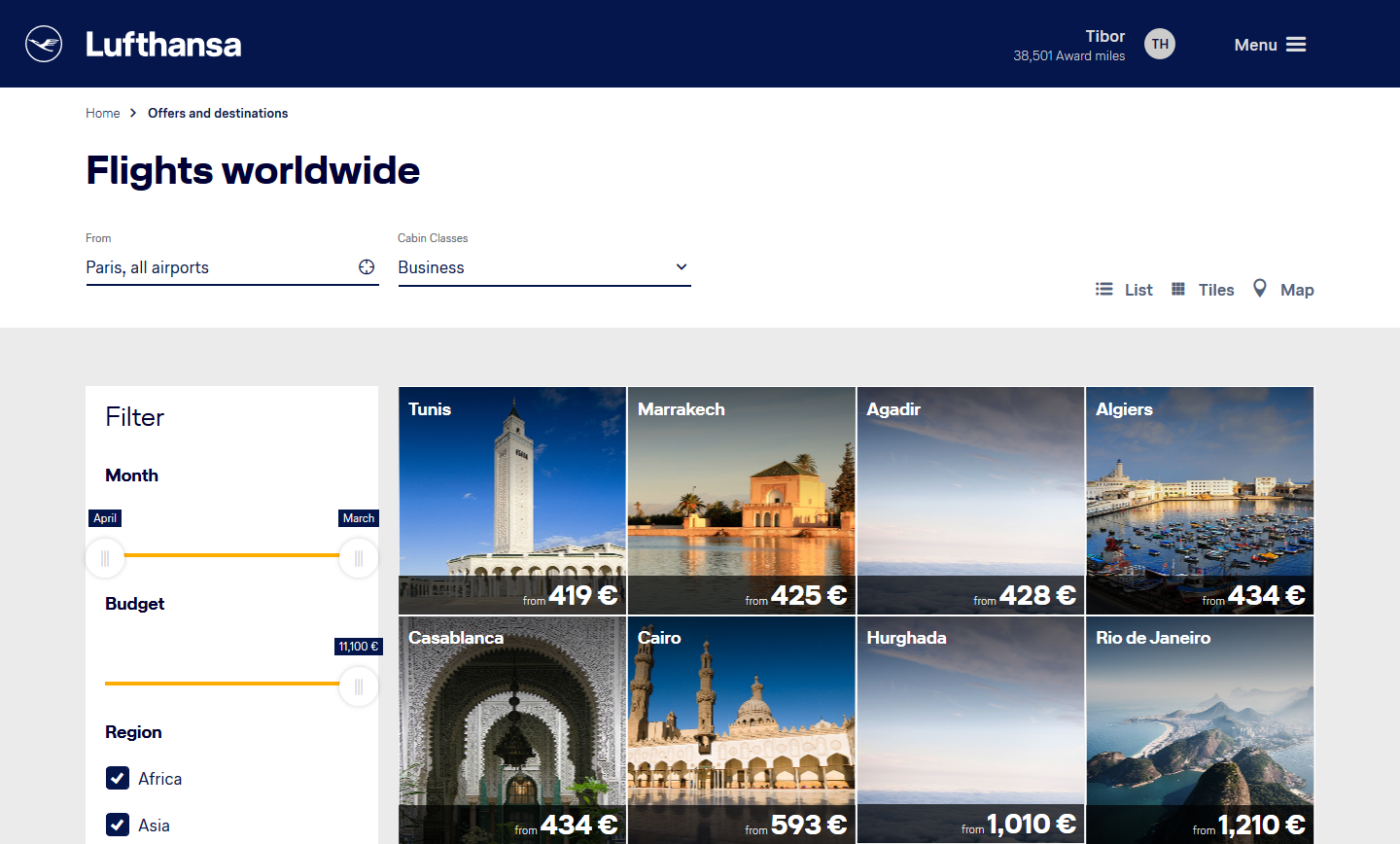The height and width of the screenshot is (844, 1400).
Task: Click the Tibor account name
Action: coord(1105,36)
